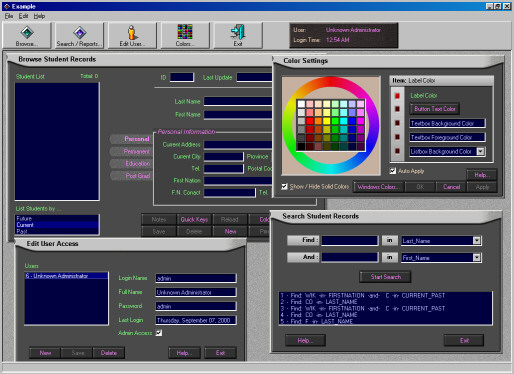Switch to the Education tab
This screenshot has height=374, width=514.
(x=132, y=163)
